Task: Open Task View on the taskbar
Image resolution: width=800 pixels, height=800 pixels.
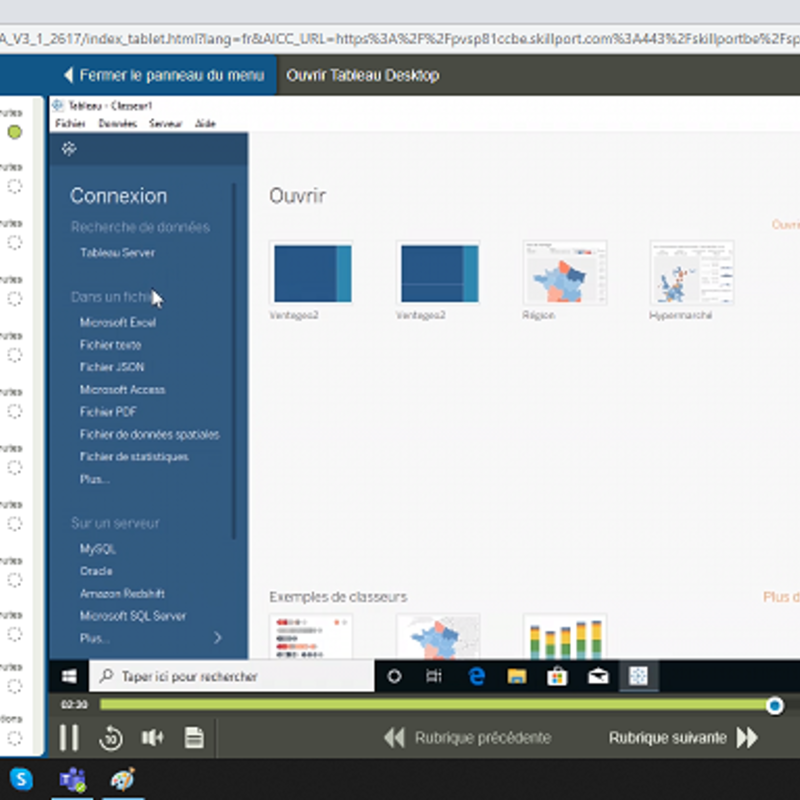Action: [x=434, y=677]
